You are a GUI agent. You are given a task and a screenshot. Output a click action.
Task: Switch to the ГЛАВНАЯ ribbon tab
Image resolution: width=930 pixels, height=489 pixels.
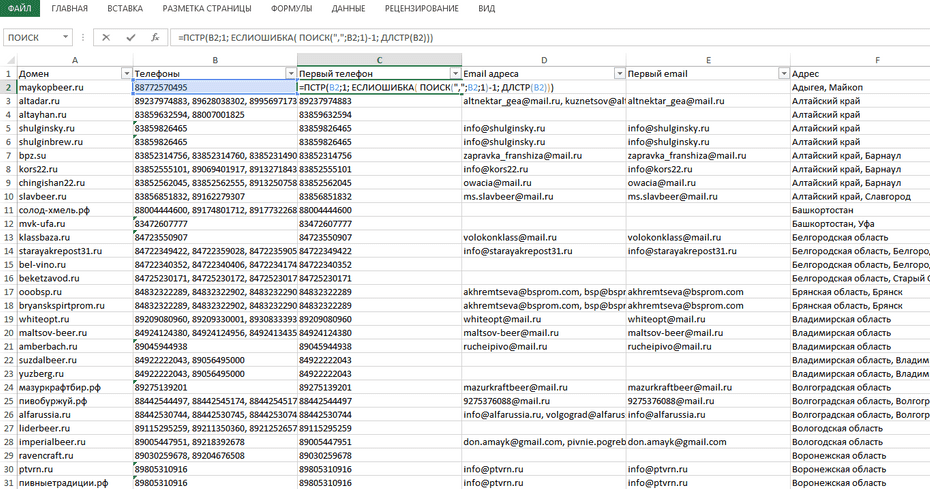pyautogui.click(x=69, y=8)
